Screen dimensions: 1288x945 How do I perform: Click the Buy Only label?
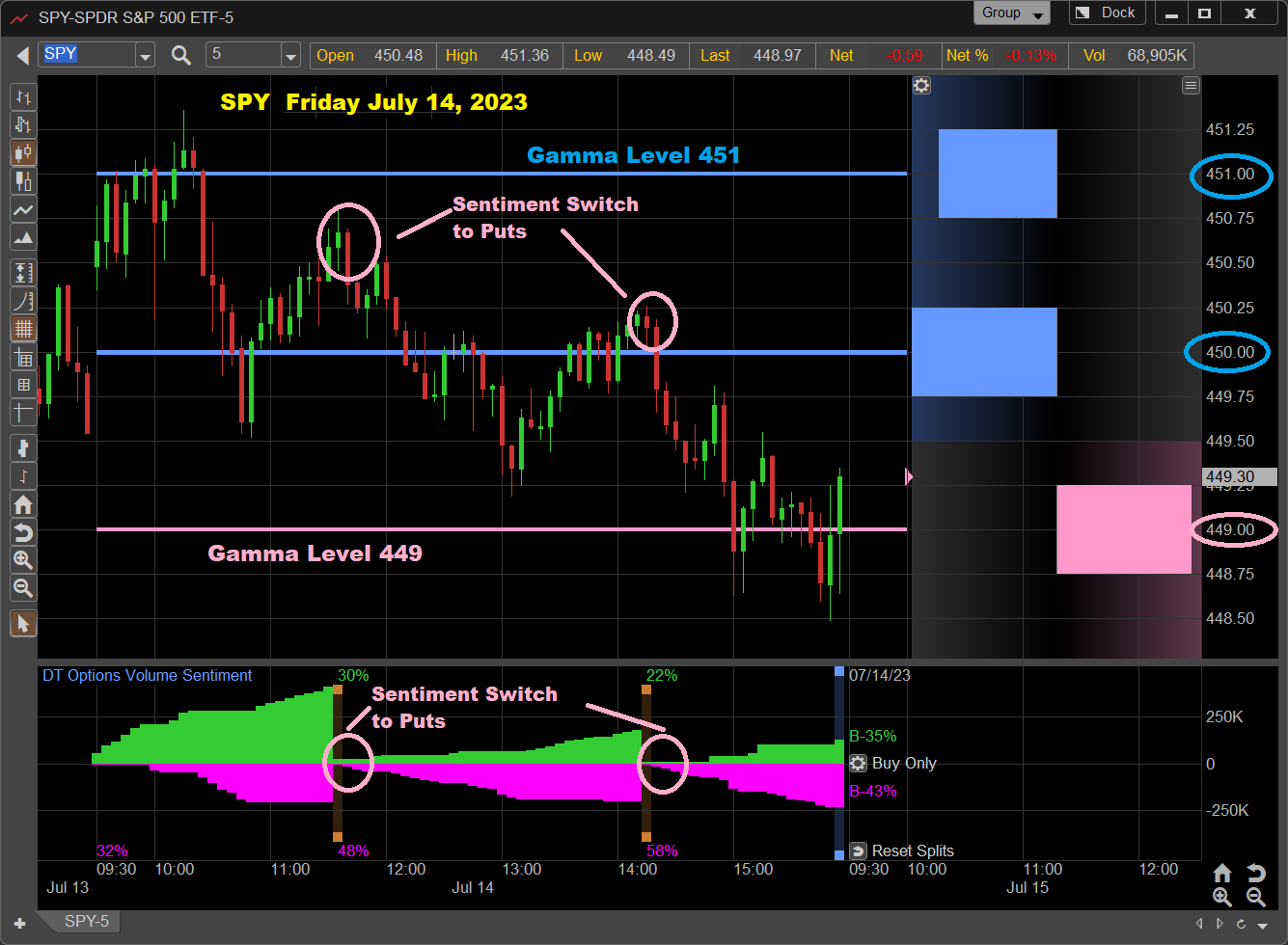point(904,764)
